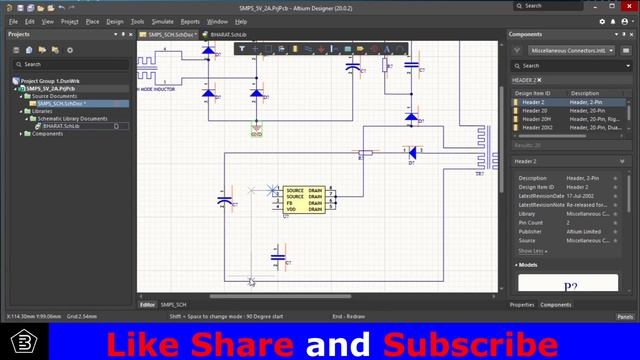Expand the Components folder in project tree
Screen dimensions: 640x360
pos(21,134)
